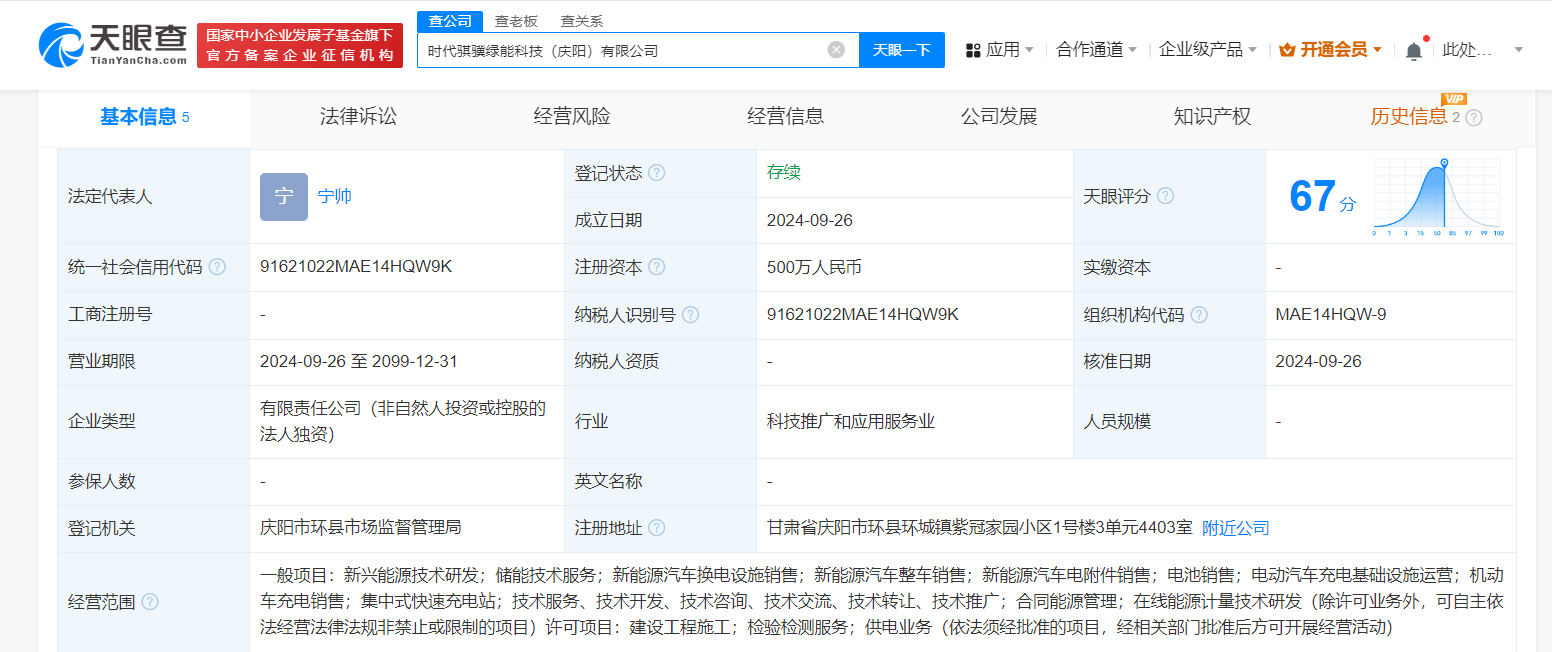Image resolution: width=1552 pixels, height=652 pixels.
Task: Clear the search box with X icon
Action: tap(836, 50)
